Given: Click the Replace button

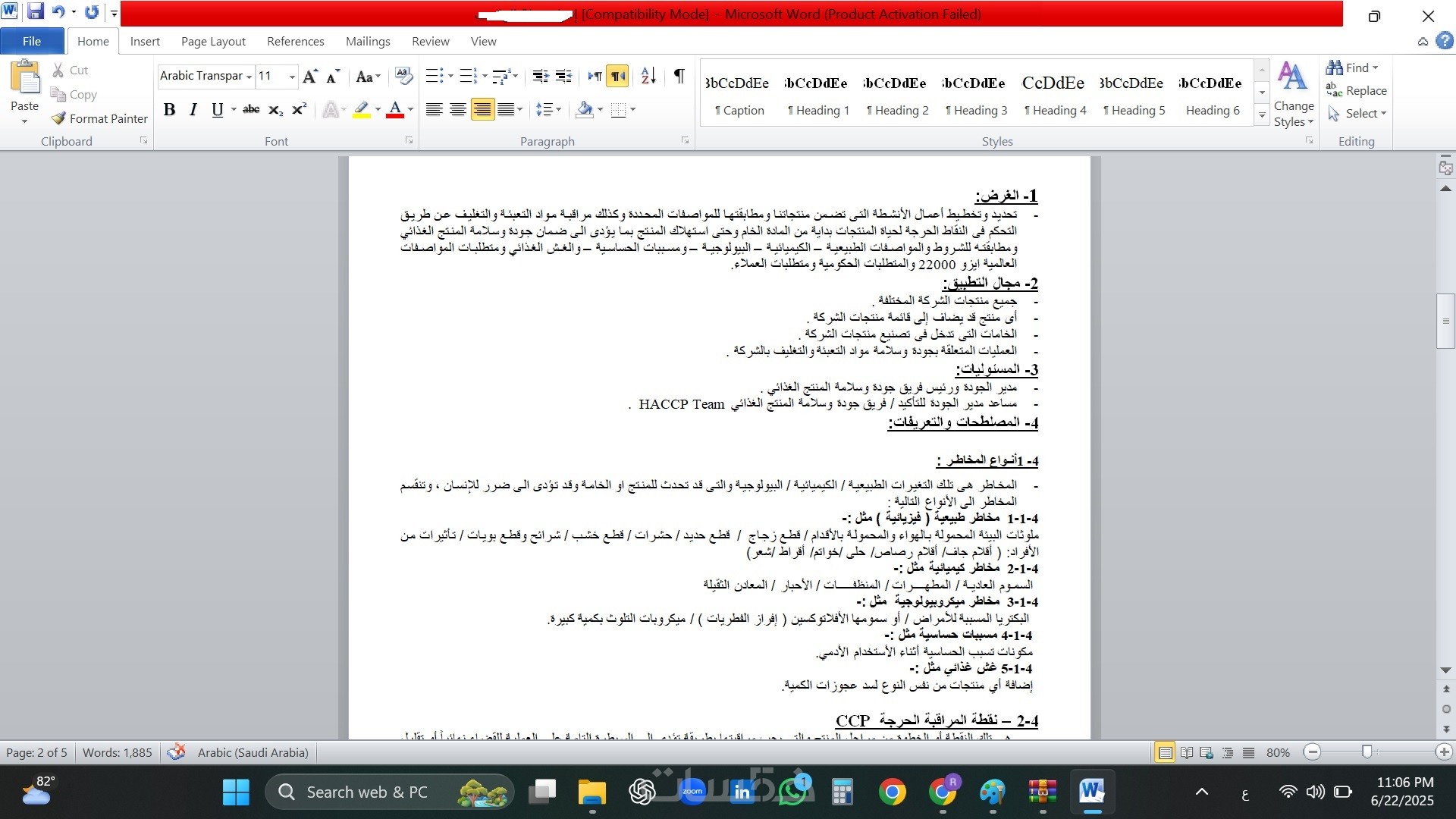Looking at the screenshot, I should 1357,90.
